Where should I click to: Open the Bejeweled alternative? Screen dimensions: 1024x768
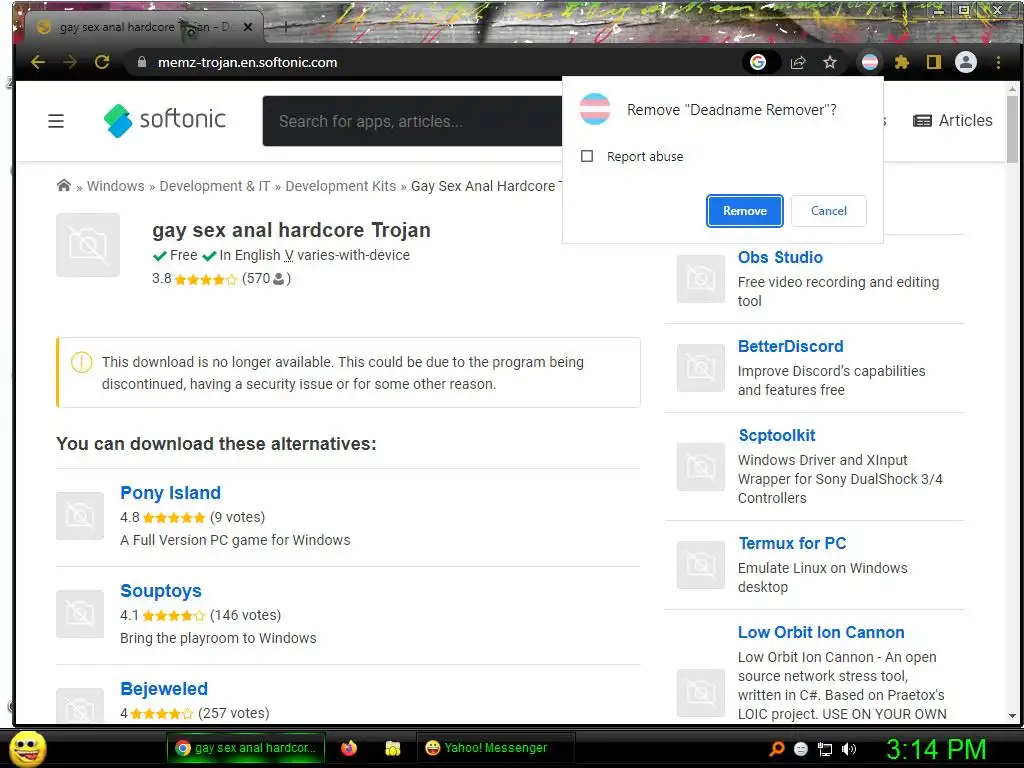[x=164, y=689]
